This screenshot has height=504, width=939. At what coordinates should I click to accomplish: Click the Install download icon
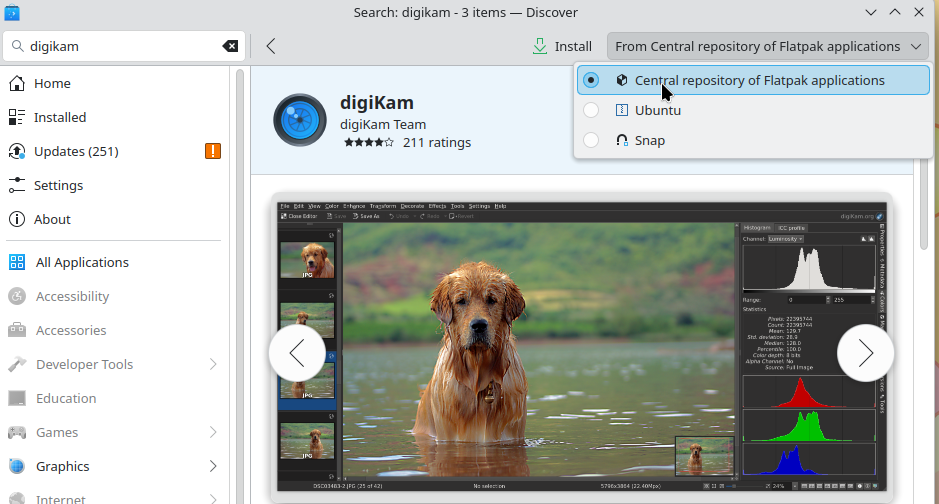[540, 46]
